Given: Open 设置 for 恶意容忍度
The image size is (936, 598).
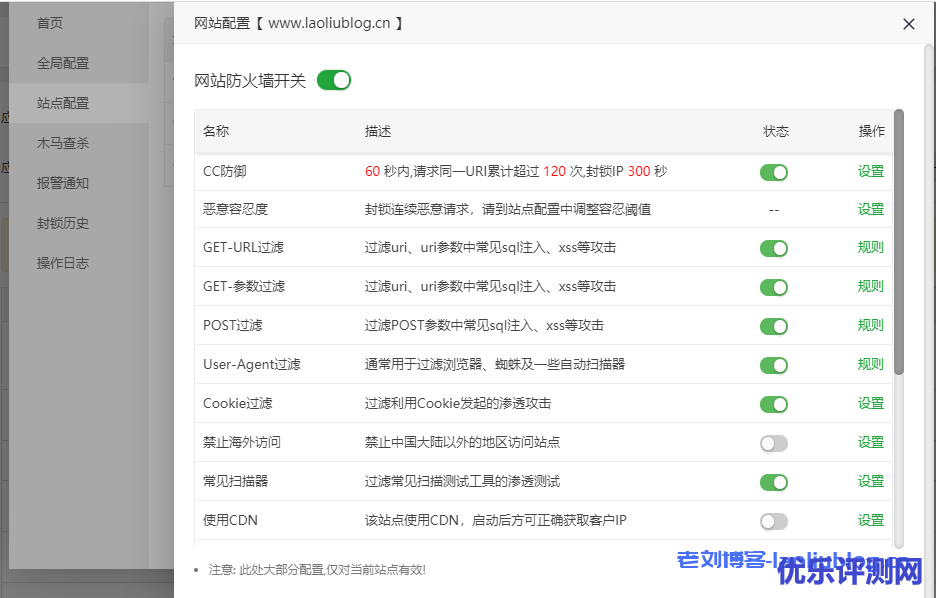Looking at the screenshot, I should [x=870, y=210].
